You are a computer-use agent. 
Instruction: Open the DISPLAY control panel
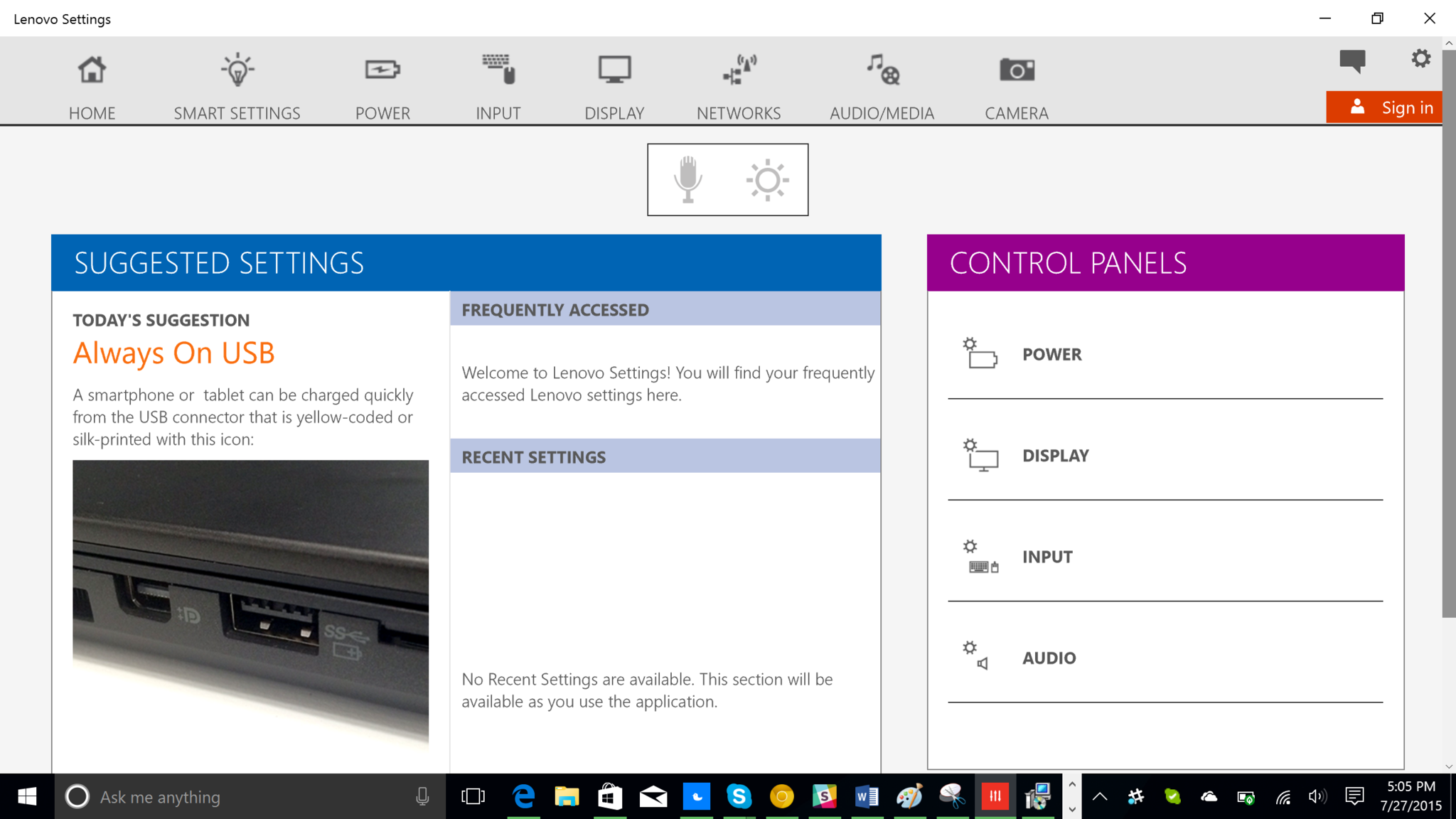pyautogui.click(x=1165, y=456)
